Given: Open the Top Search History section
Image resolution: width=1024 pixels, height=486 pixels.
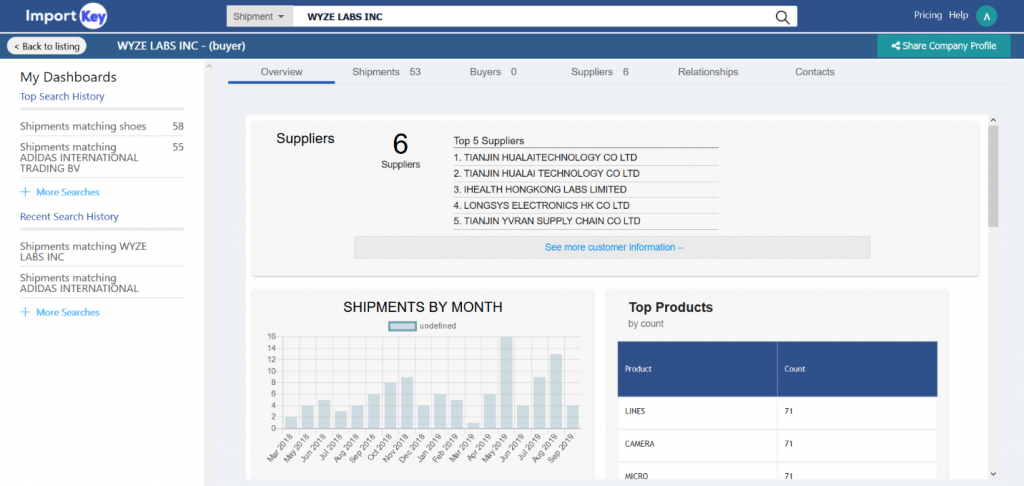Looking at the screenshot, I should click(62, 97).
